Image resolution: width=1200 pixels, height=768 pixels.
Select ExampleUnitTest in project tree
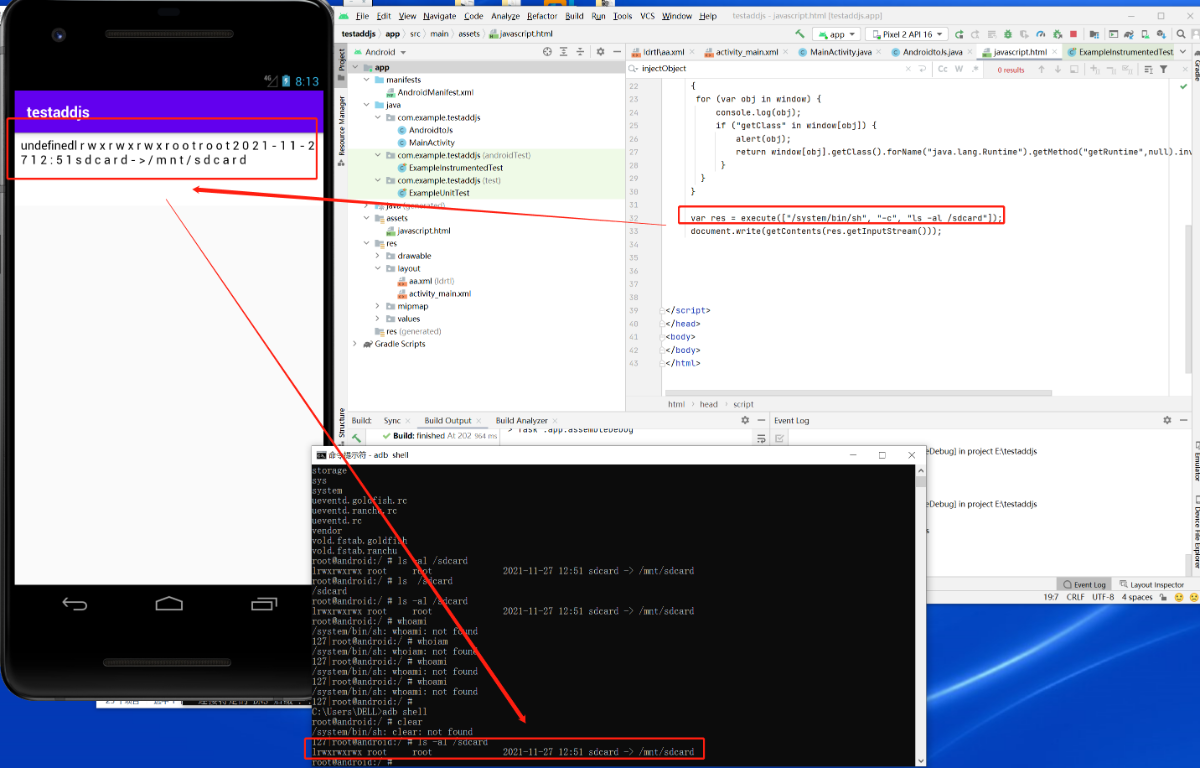coord(433,193)
